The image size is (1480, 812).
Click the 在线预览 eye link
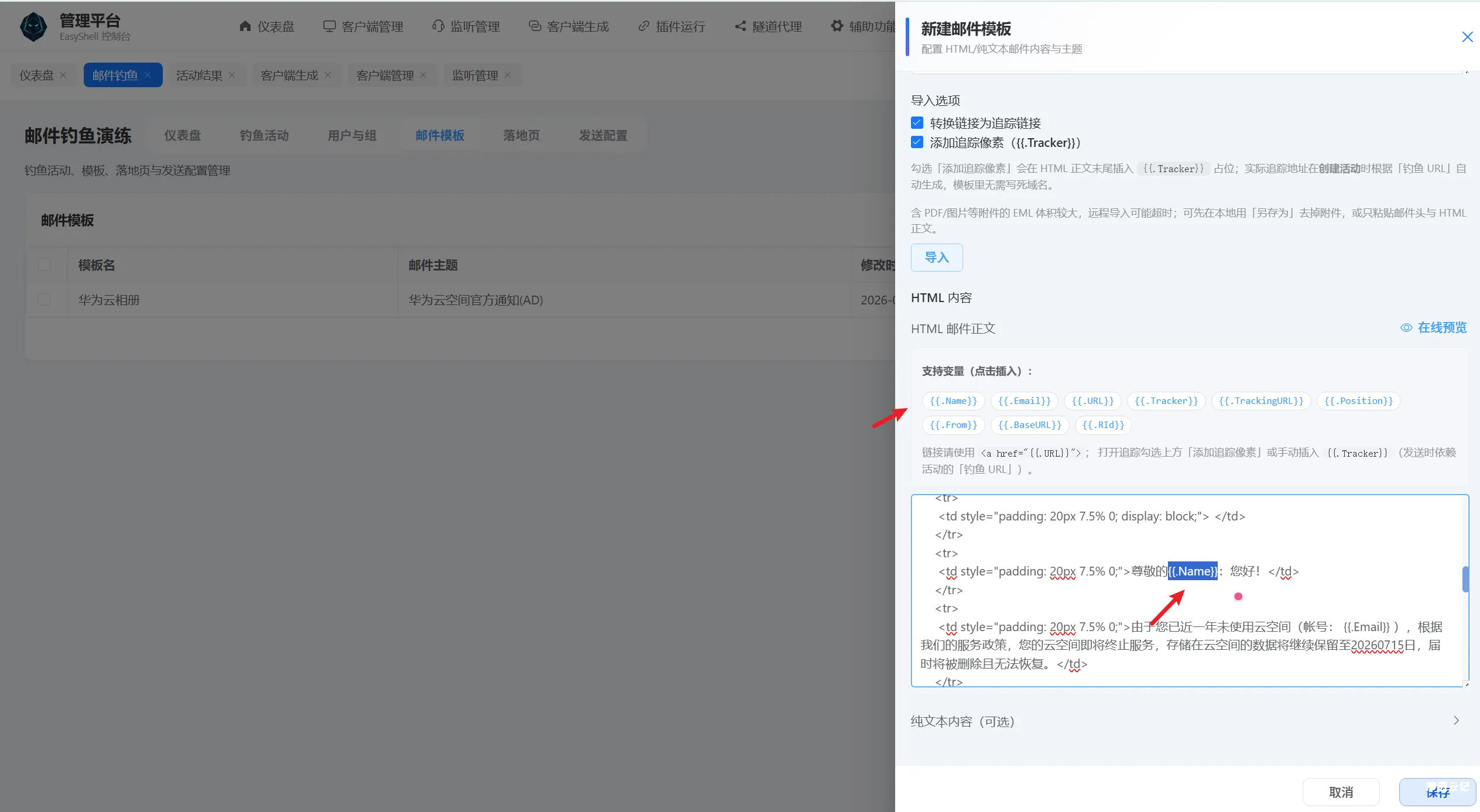click(x=1433, y=327)
